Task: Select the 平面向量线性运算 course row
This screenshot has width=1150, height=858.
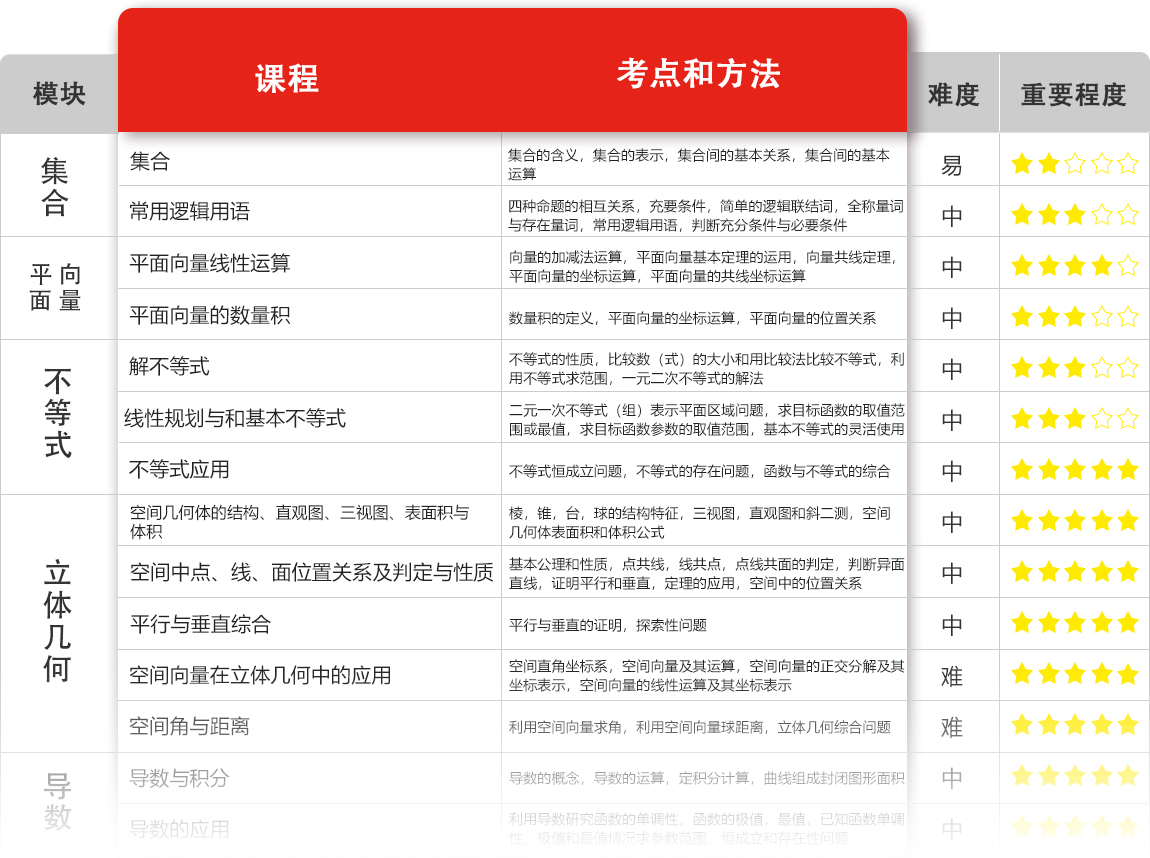Action: click(310, 263)
